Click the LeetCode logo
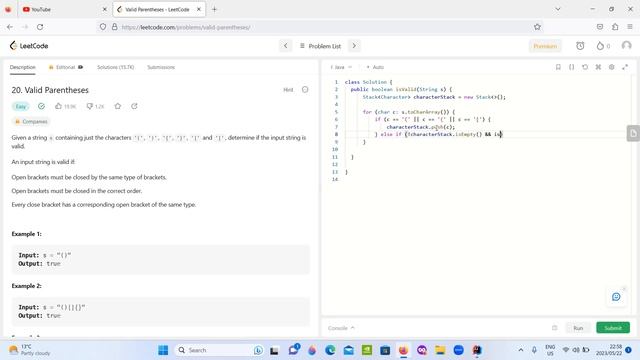The width and height of the screenshot is (640, 360). tap(29, 46)
